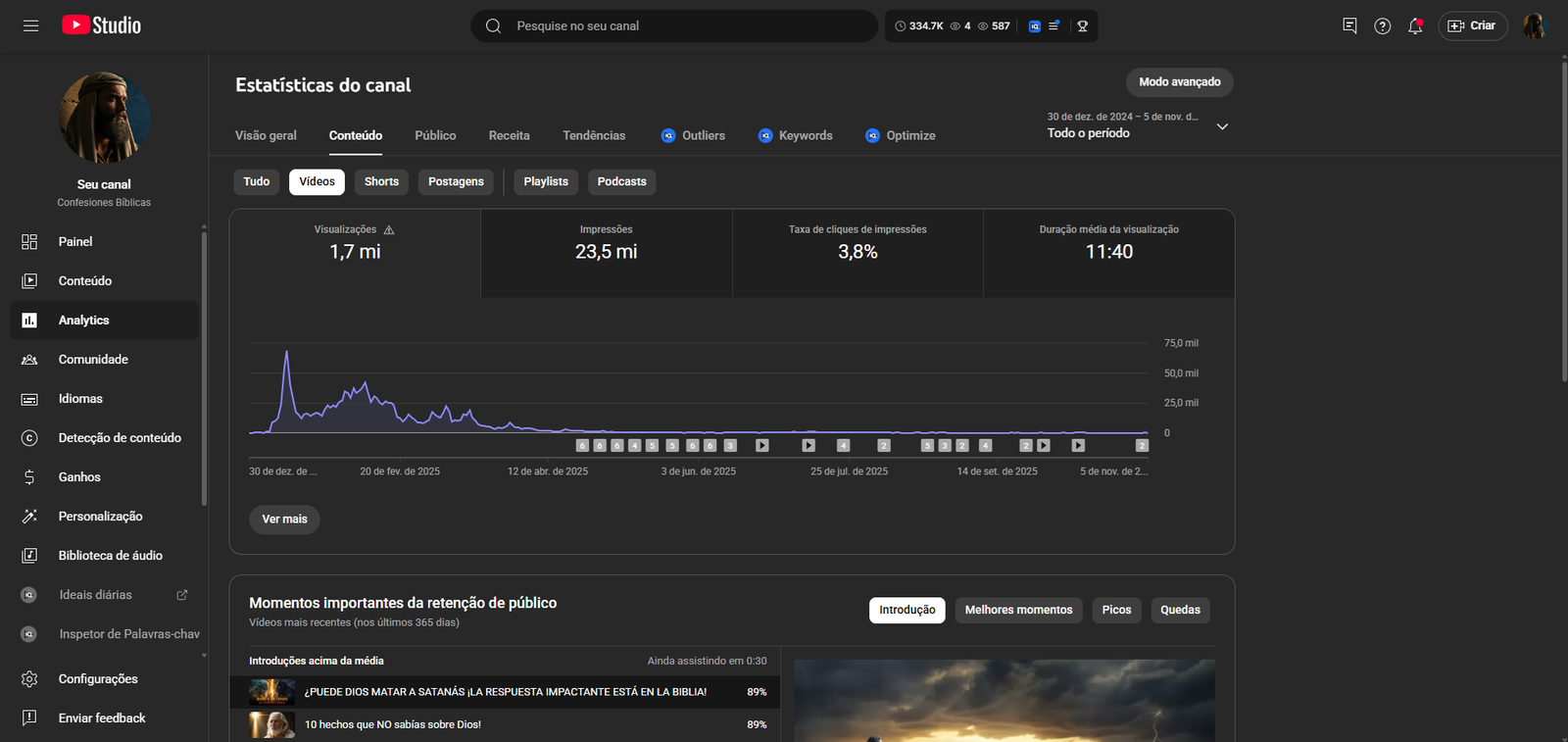Open Biblioteca de áudio in sidebar
The image size is (1568, 742).
click(110, 556)
